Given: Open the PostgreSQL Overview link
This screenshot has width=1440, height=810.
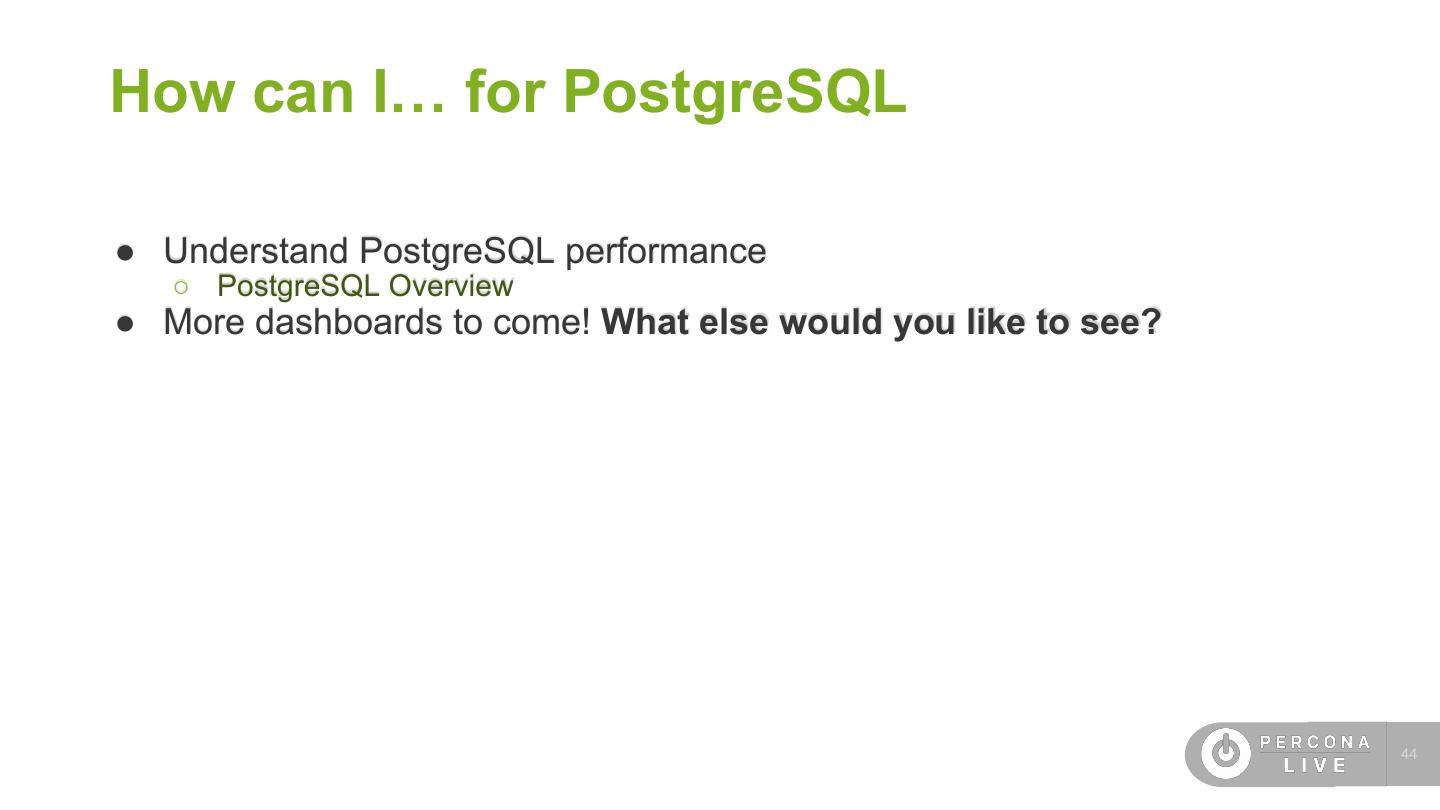Looking at the screenshot, I should pyautogui.click(x=365, y=286).
